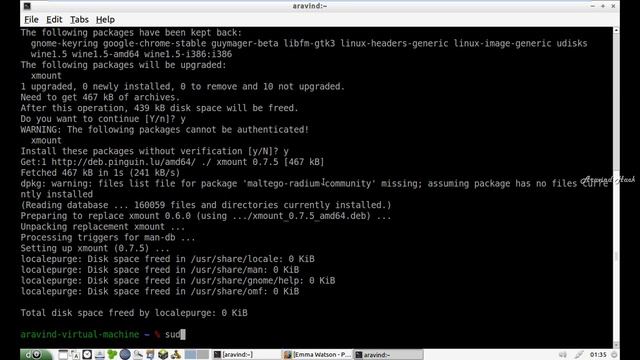Screen dimensions: 640x360
Task: Click the 'gnome-keyring google-chrome-stable' package line
Action: (x=309, y=43)
